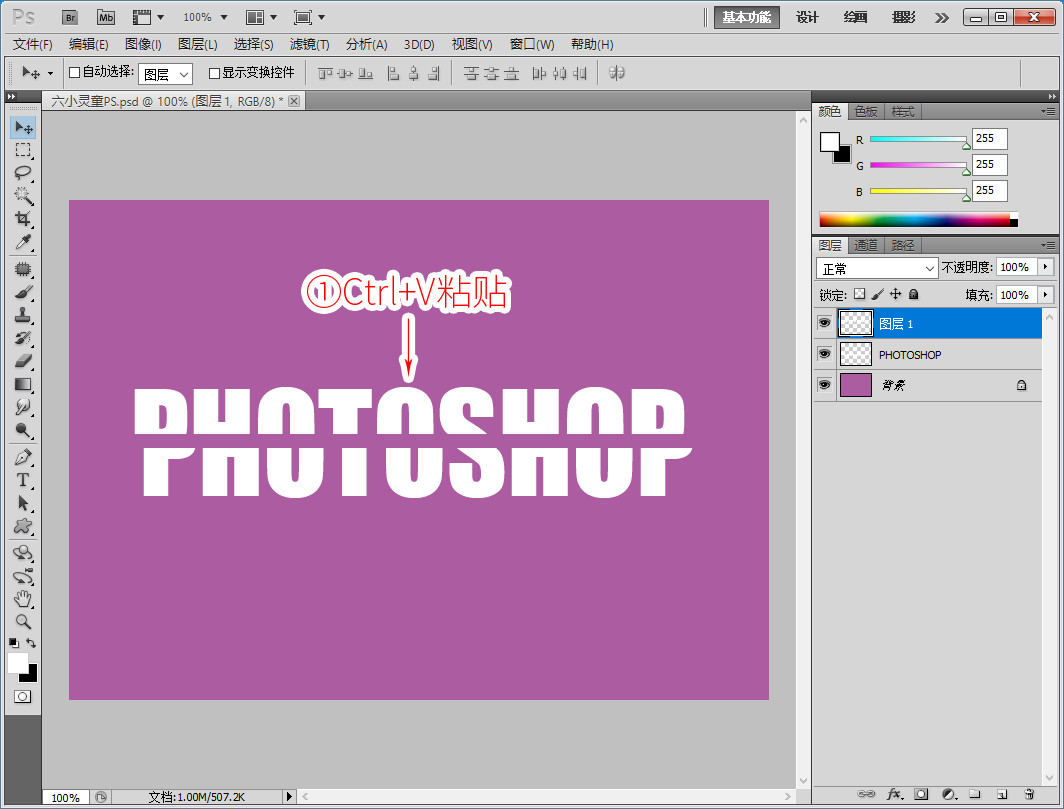The width and height of the screenshot is (1064, 809).
Task: Select the Eyedropper tool
Action: click(23, 242)
